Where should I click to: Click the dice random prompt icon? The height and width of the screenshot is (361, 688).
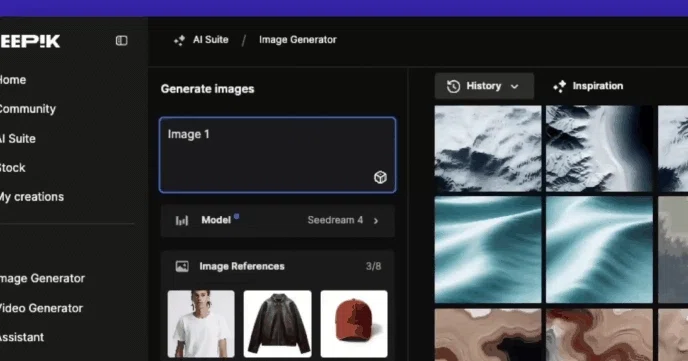tap(380, 177)
